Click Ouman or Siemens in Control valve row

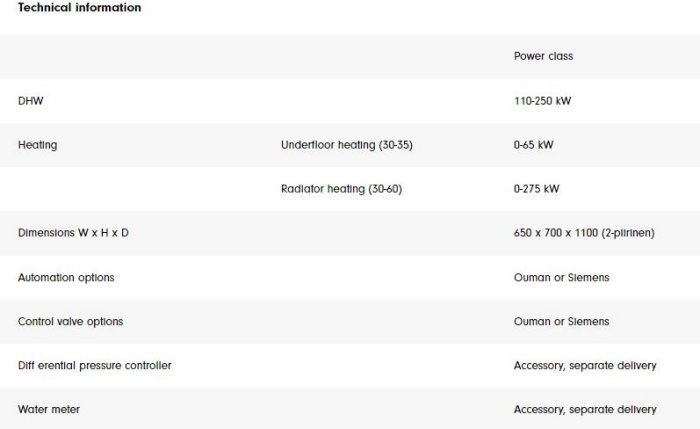(561, 321)
